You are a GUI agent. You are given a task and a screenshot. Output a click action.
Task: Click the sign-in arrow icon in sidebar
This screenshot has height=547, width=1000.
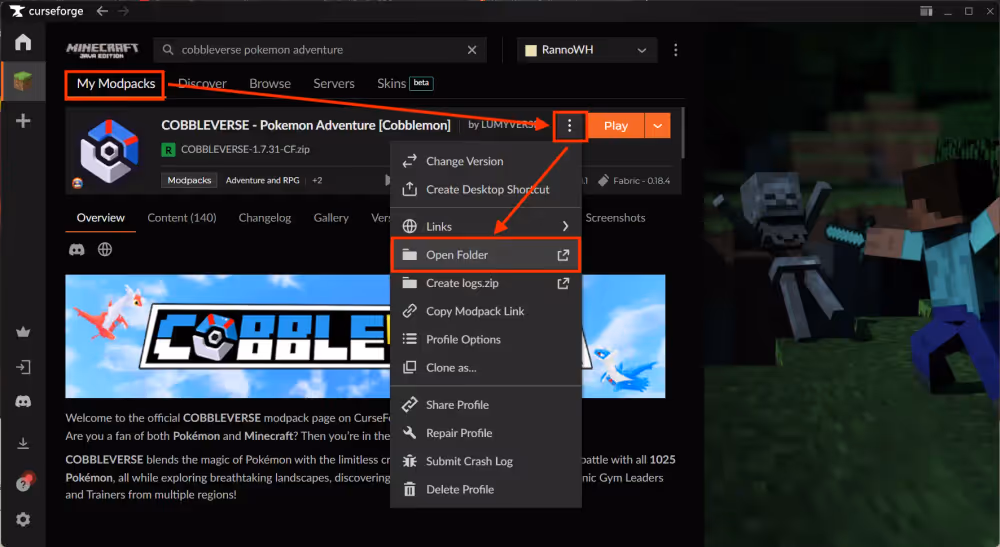point(23,367)
